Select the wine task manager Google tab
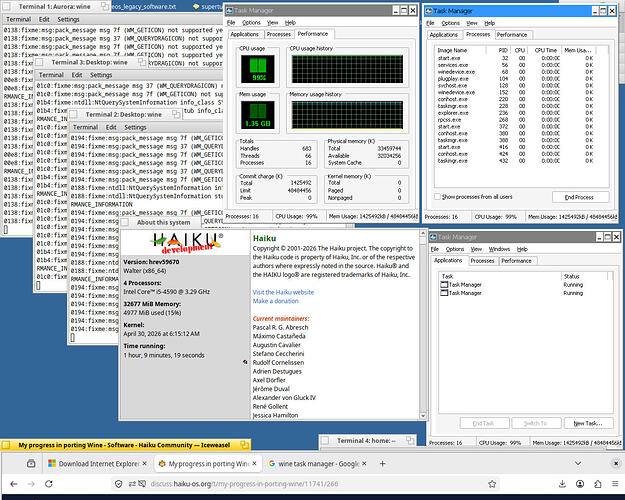Screen dimensions: 625x500 [318, 463]
